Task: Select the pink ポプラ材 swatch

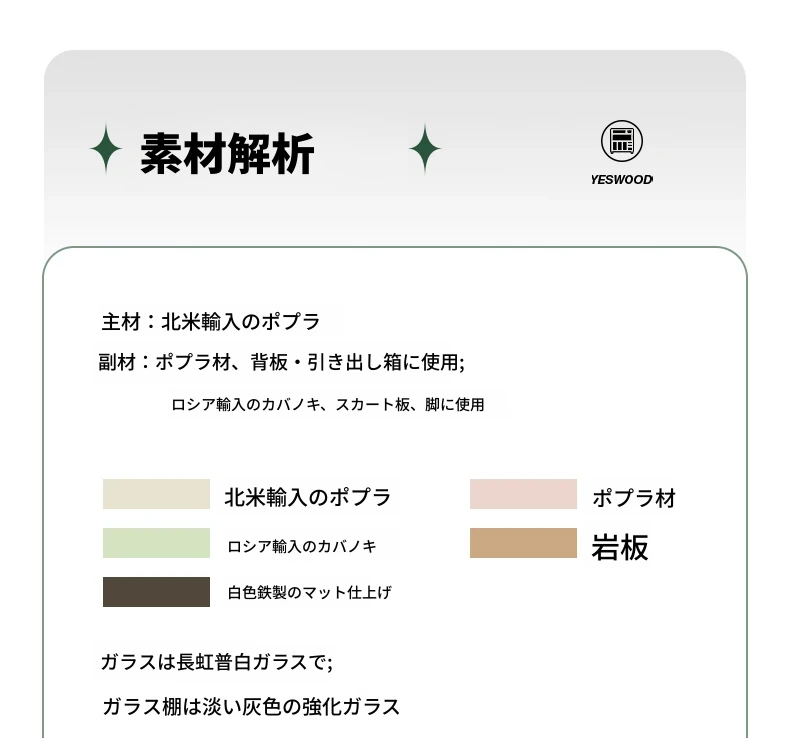Action: (523, 494)
